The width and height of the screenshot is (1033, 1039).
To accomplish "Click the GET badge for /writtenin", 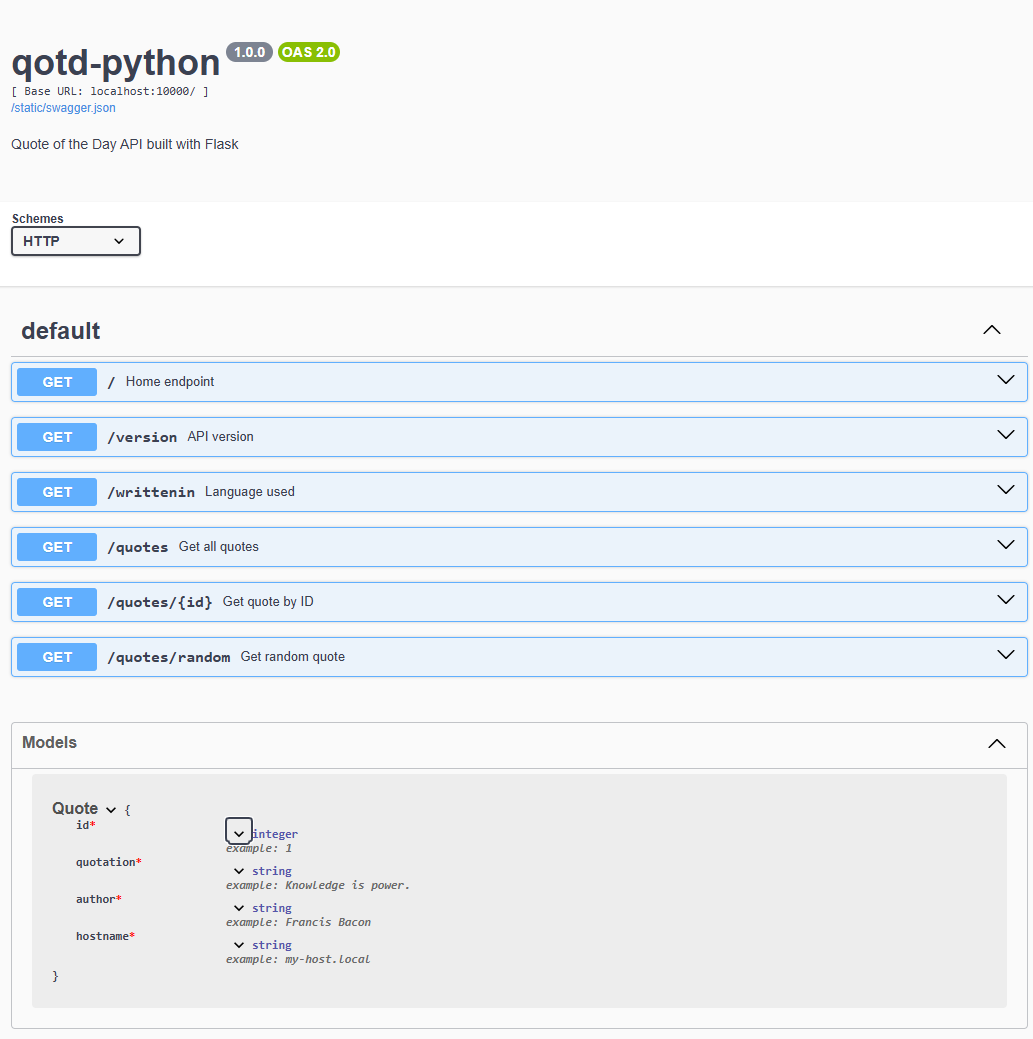I will (57, 492).
